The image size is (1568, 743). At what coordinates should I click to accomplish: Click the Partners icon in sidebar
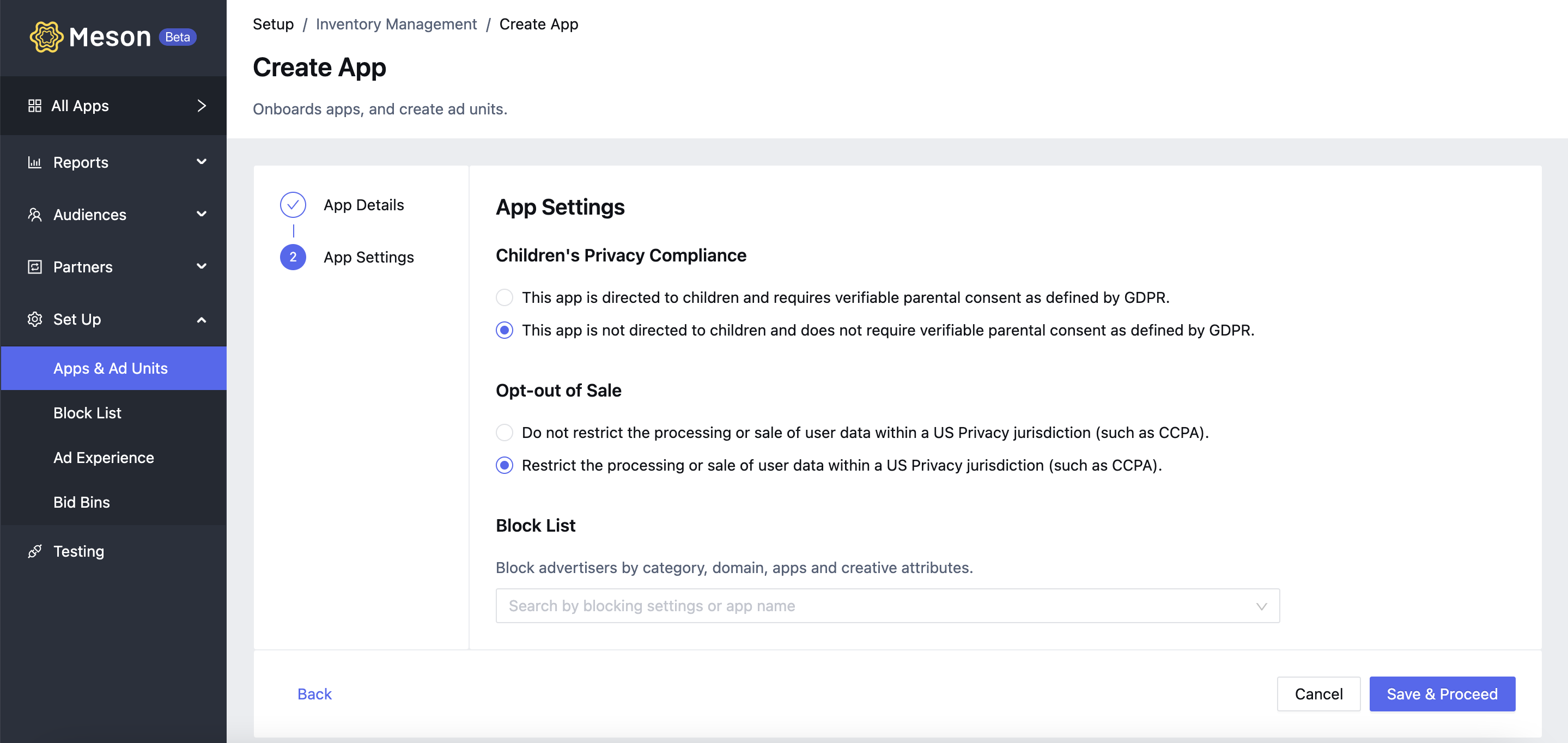point(35,267)
